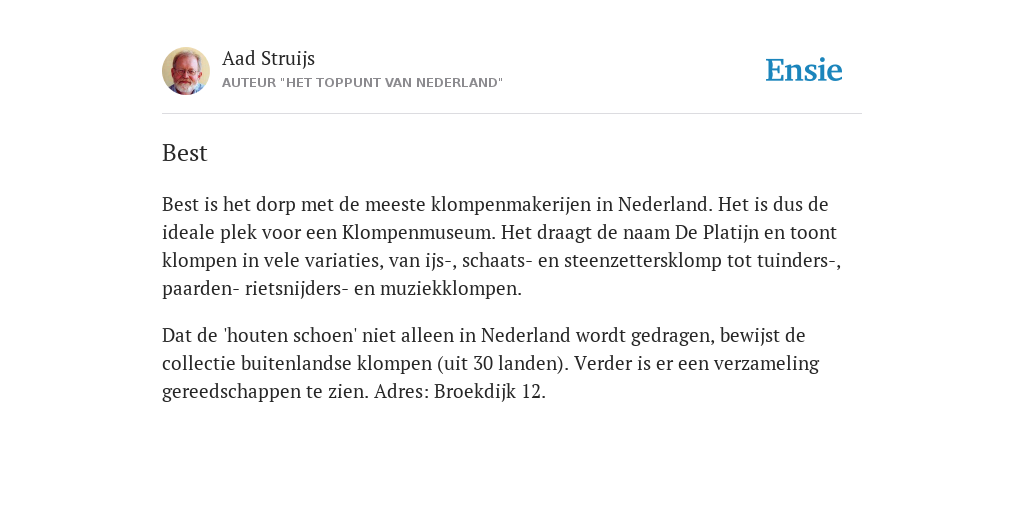Click the 'Best' article heading
Viewport: 1024px width, 512px height.
click(x=185, y=153)
